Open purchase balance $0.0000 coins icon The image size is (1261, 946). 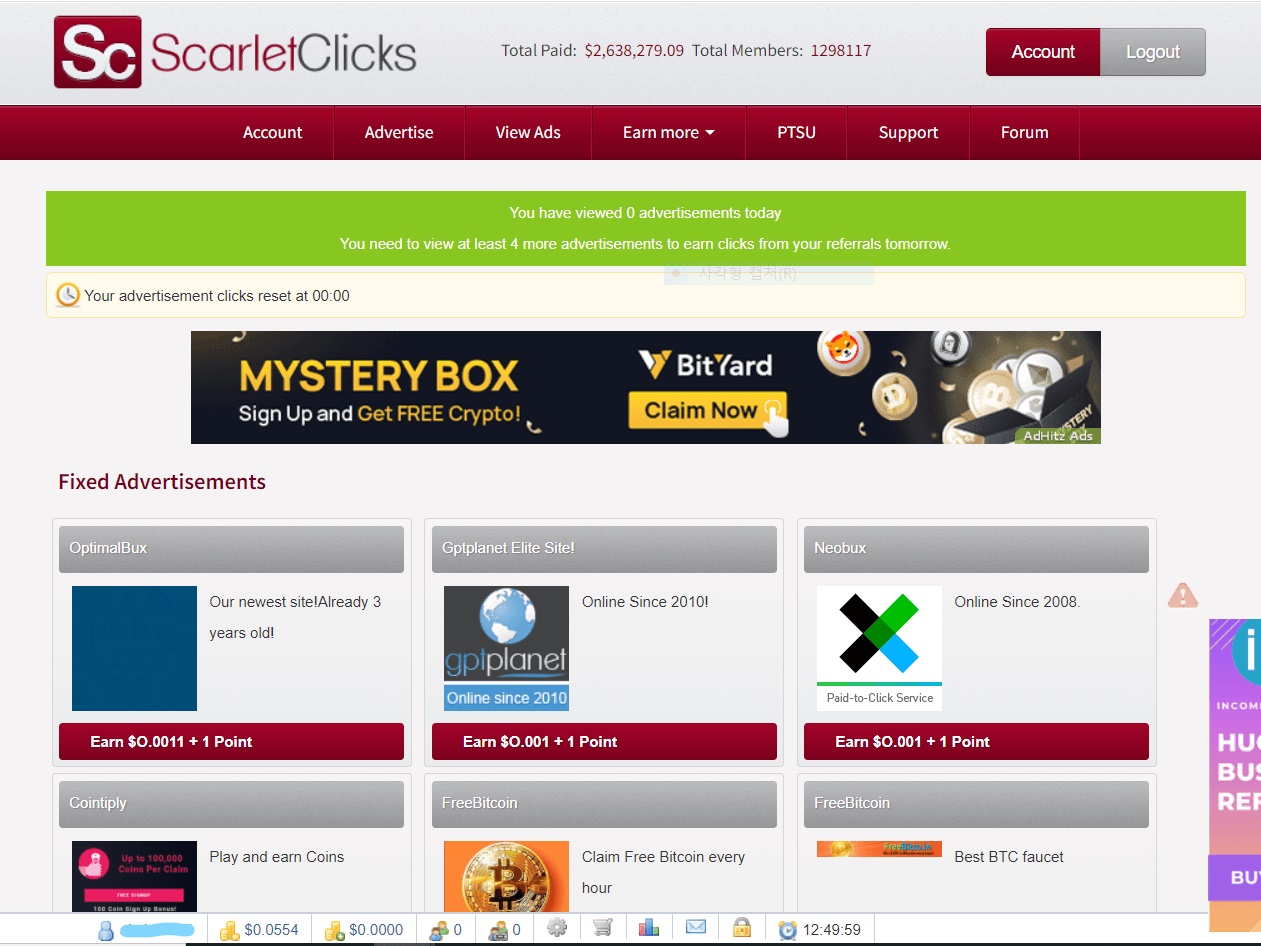(335, 930)
